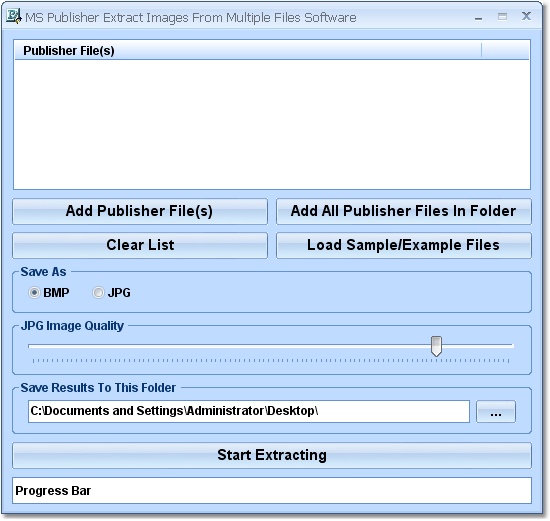
Task: Clear the file list with Clear List
Action: (140, 245)
